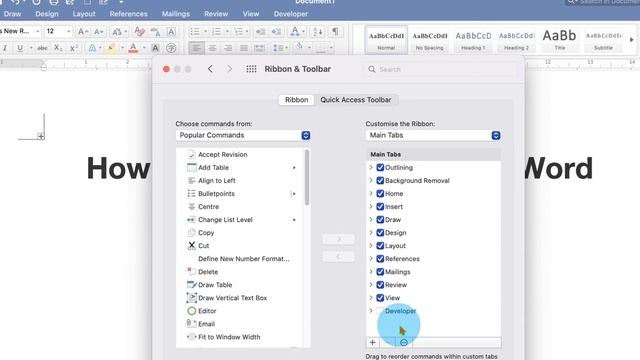Uncheck the Home tab checkbox
The width and height of the screenshot is (640, 360).
pyautogui.click(x=380, y=193)
